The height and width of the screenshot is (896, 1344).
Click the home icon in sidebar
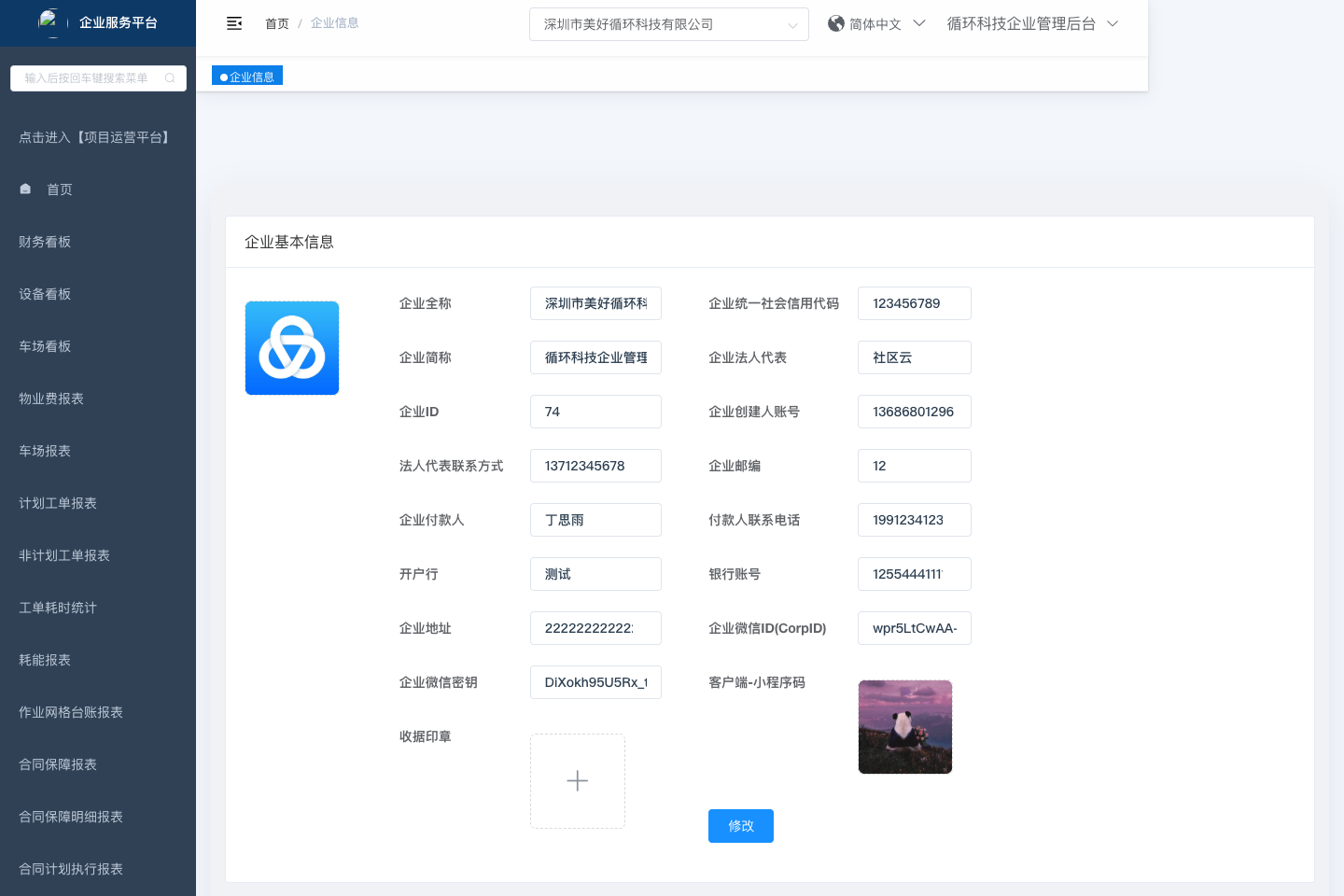(26, 189)
